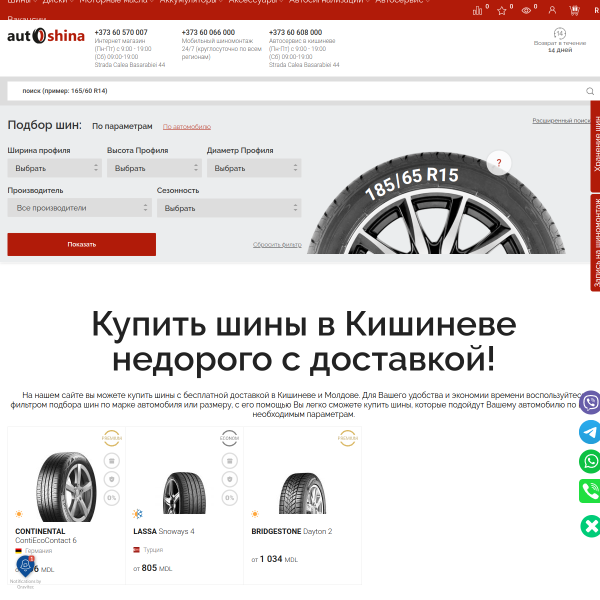
Task: Click the green phone call icon
Action: tap(590, 491)
